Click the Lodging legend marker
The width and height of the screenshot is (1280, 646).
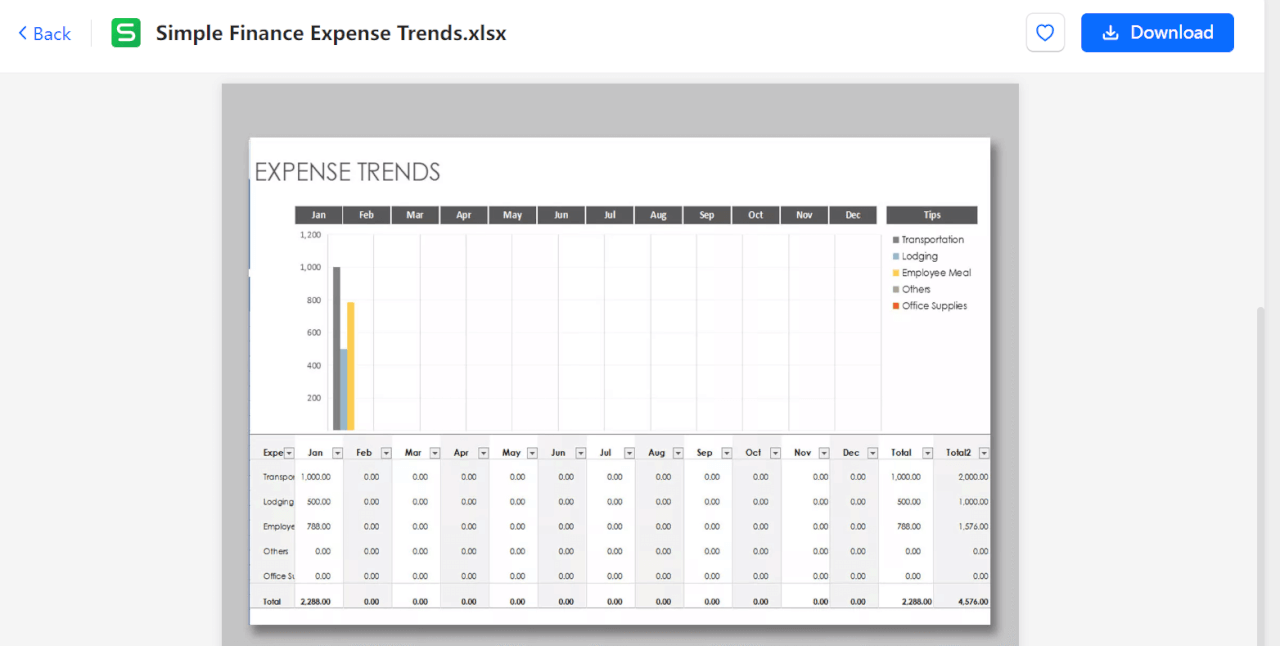(x=896, y=257)
